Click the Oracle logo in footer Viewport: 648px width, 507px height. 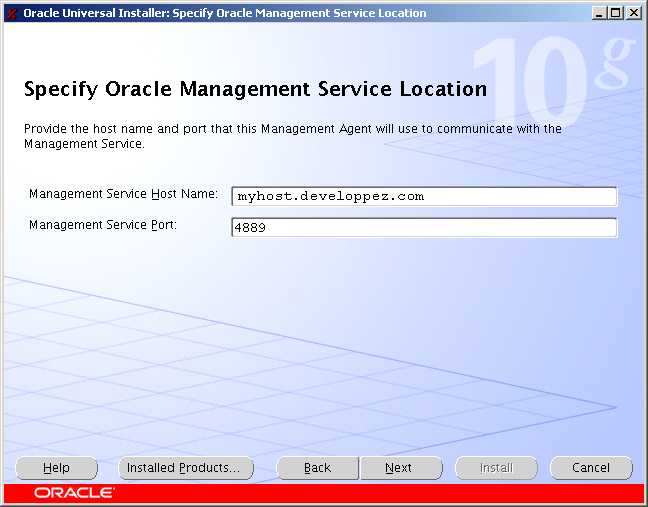(75, 493)
